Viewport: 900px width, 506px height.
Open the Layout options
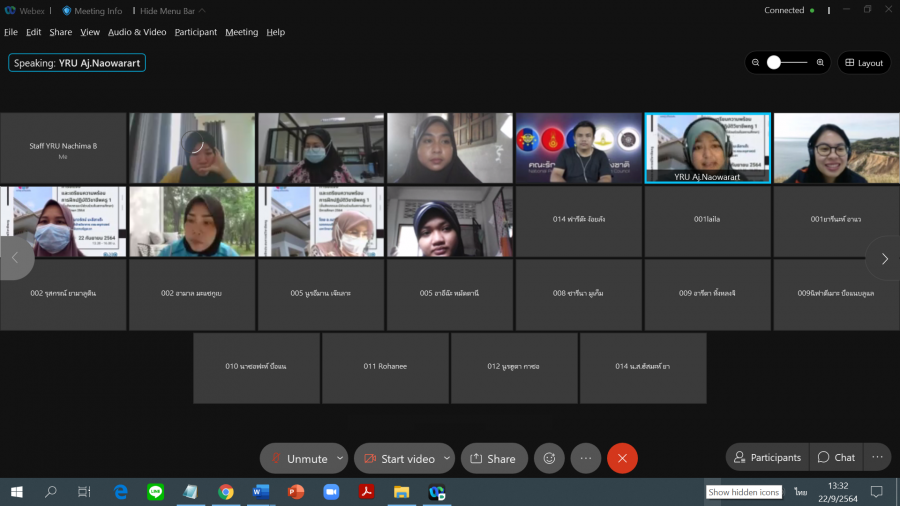coord(864,62)
